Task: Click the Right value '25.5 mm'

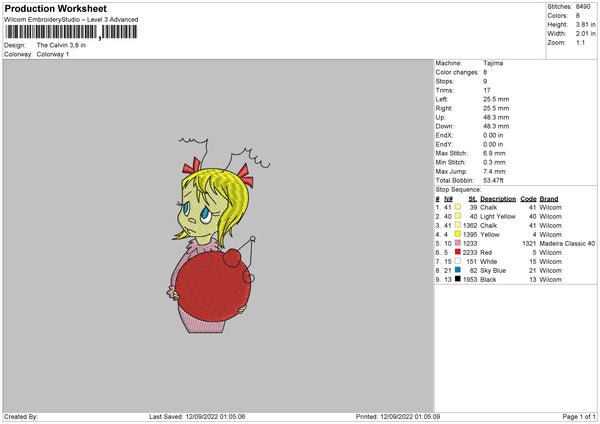Action: click(496, 108)
